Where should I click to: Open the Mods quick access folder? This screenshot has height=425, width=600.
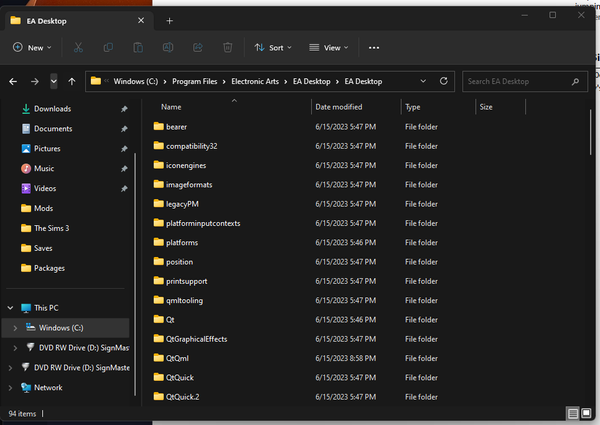click(43, 208)
